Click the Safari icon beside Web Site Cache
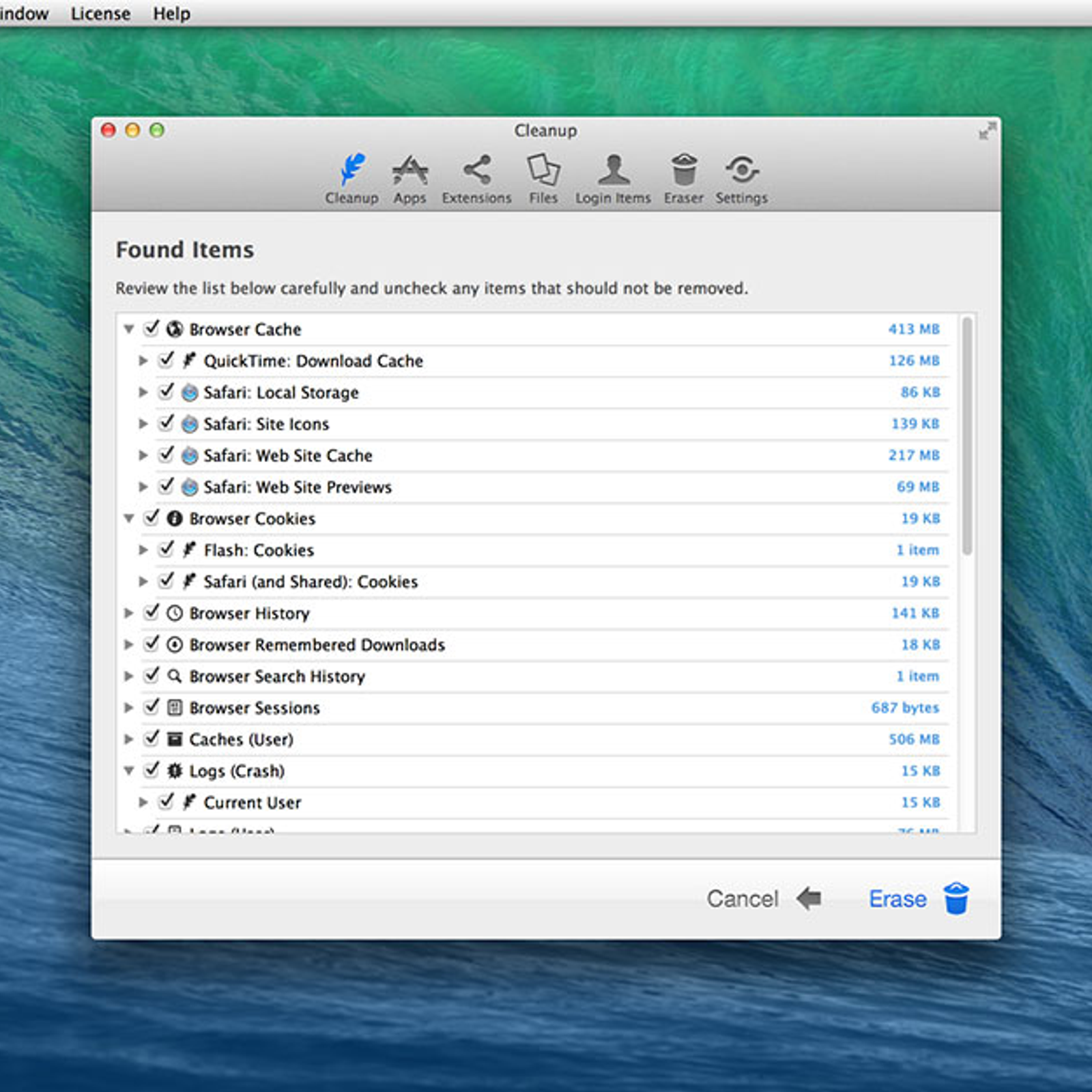The image size is (1092, 1092). click(190, 455)
